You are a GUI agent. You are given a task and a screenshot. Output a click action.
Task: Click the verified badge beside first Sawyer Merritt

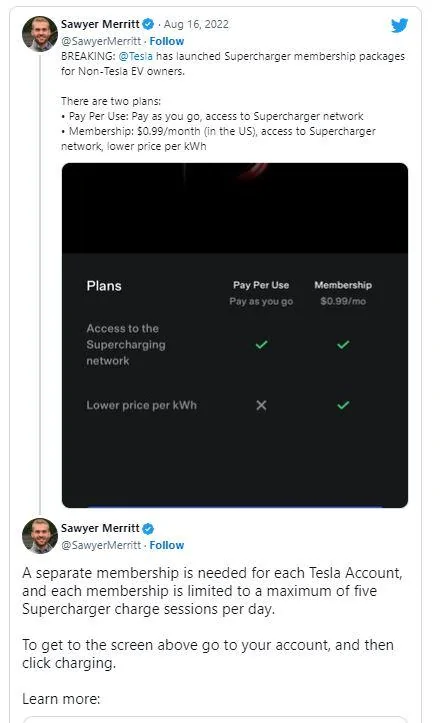tap(148, 24)
